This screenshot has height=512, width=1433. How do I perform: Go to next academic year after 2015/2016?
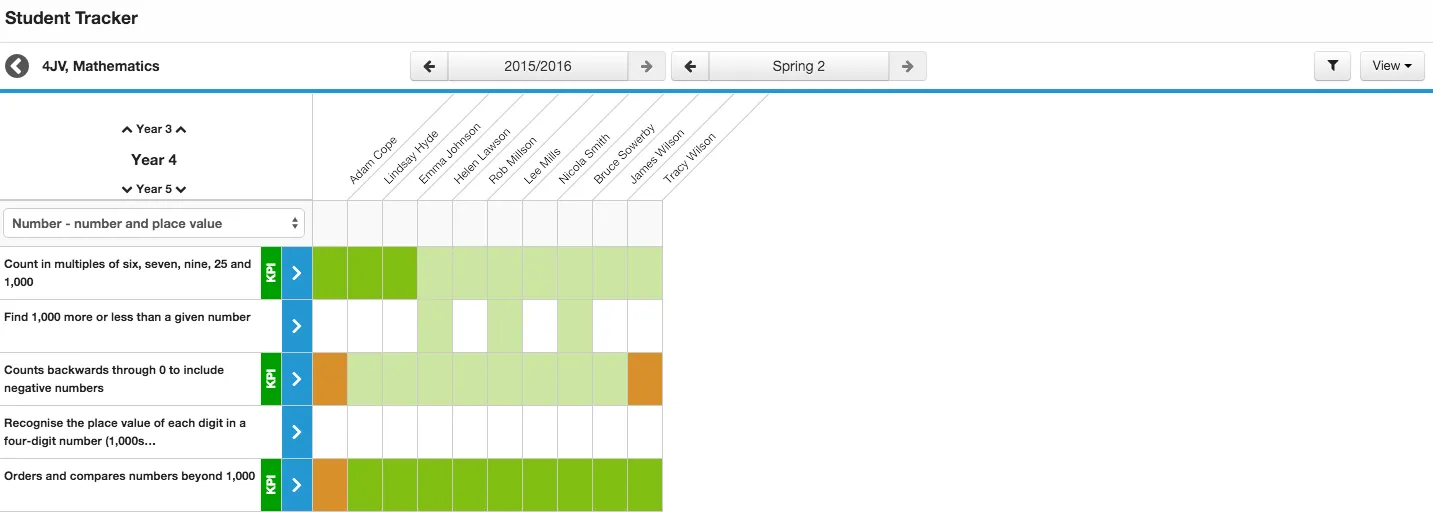click(647, 66)
